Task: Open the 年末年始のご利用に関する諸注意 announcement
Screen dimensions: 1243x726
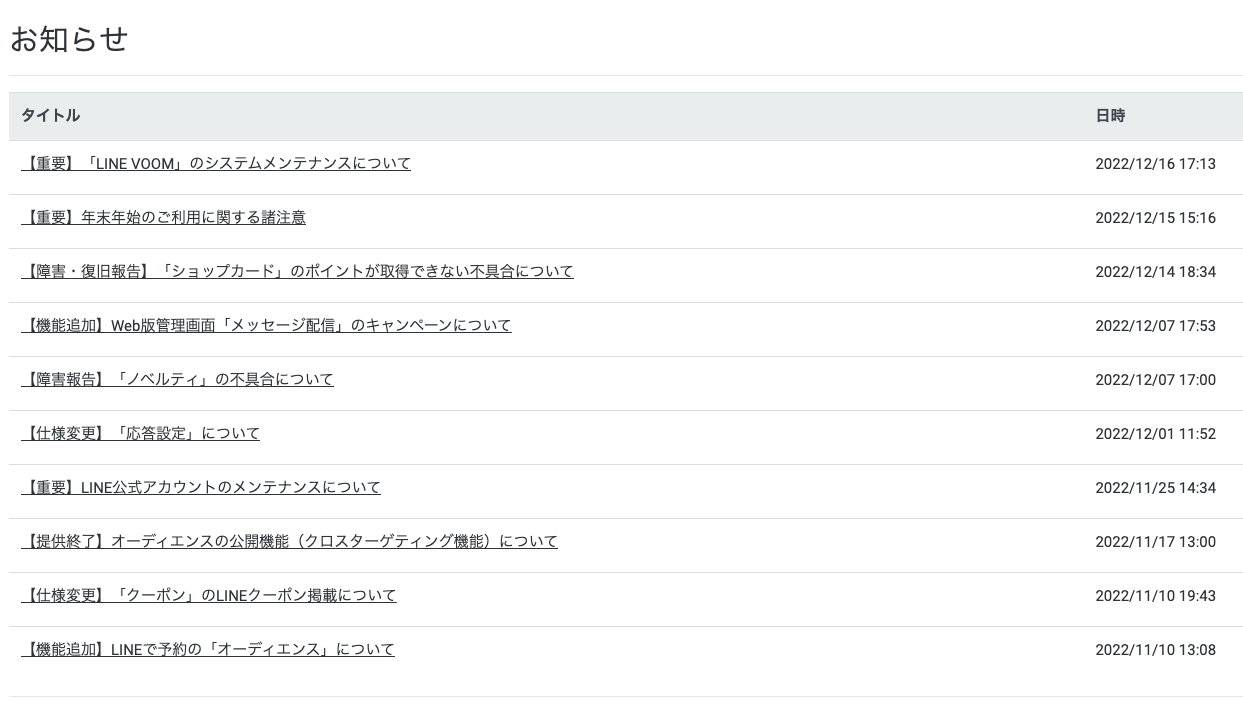Action: [x=163, y=218]
